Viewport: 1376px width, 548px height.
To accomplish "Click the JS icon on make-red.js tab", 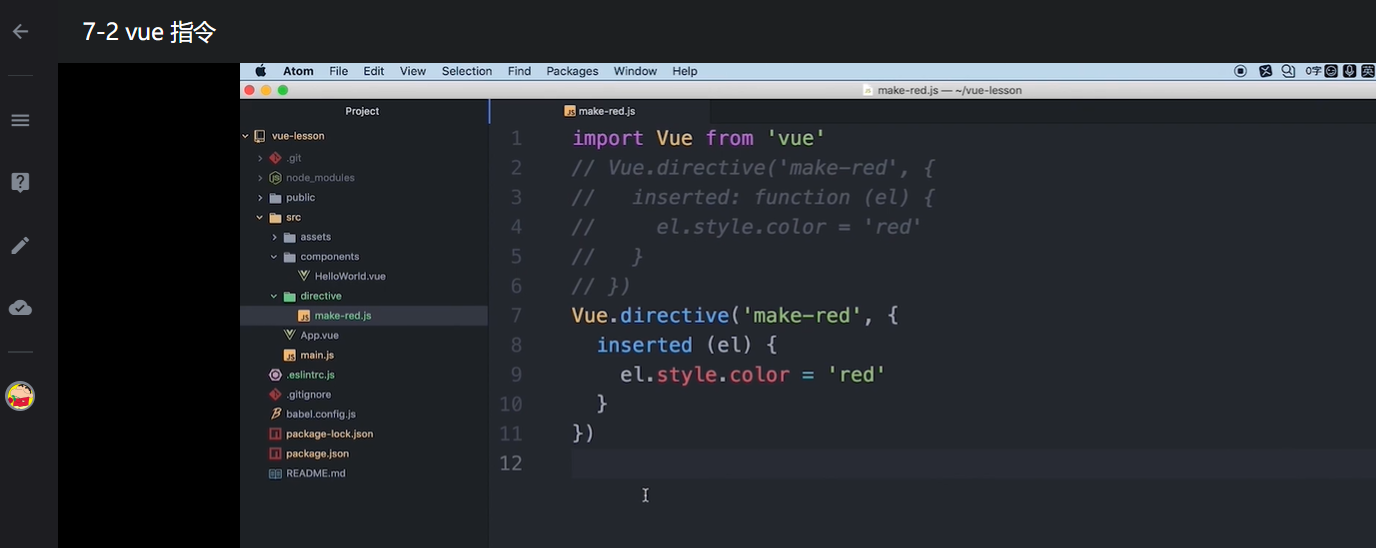I will tap(570, 111).
